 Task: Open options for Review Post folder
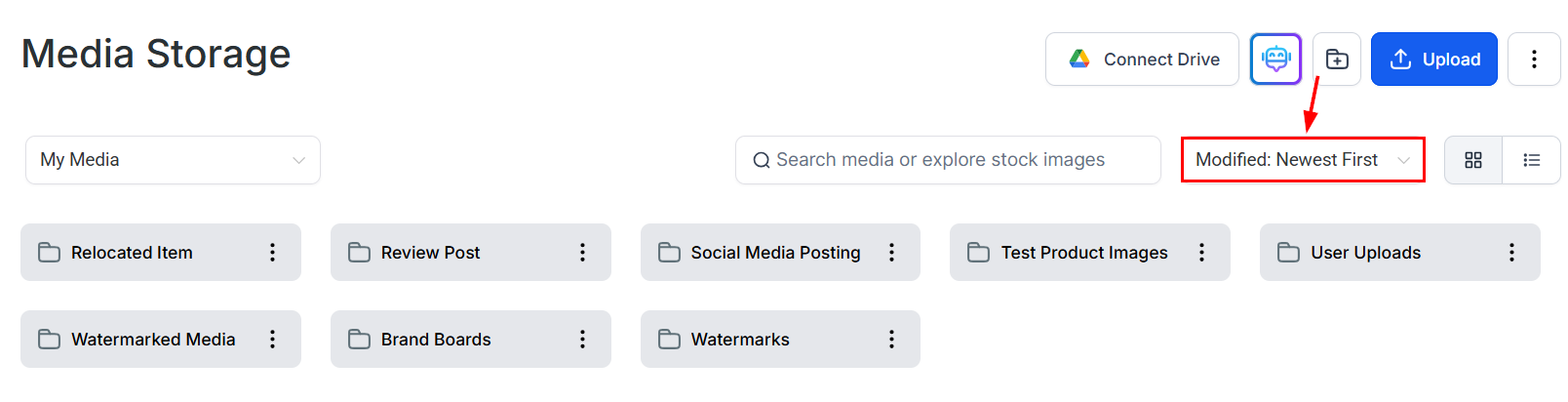[x=582, y=253]
